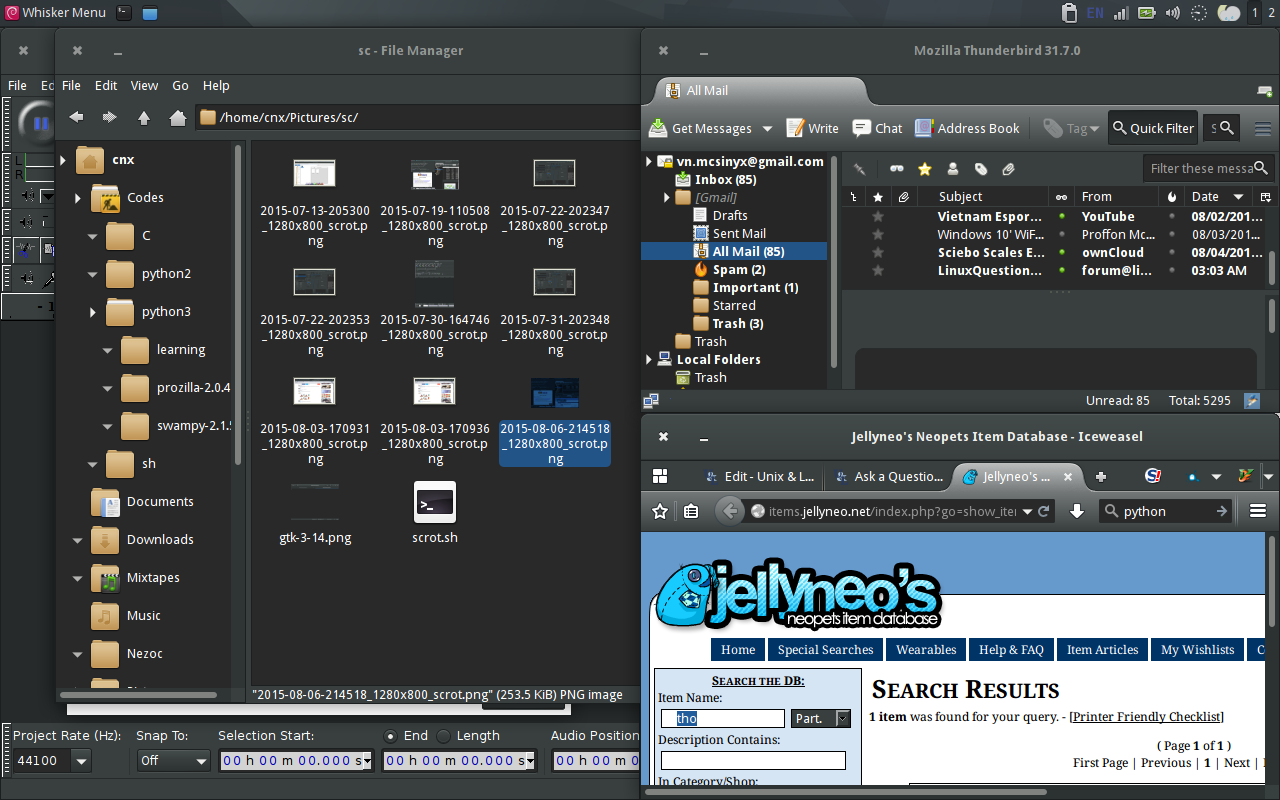Click the battery indicator in panel
The height and width of the screenshot is (800, 1280).
click(x=1146, y=13)
